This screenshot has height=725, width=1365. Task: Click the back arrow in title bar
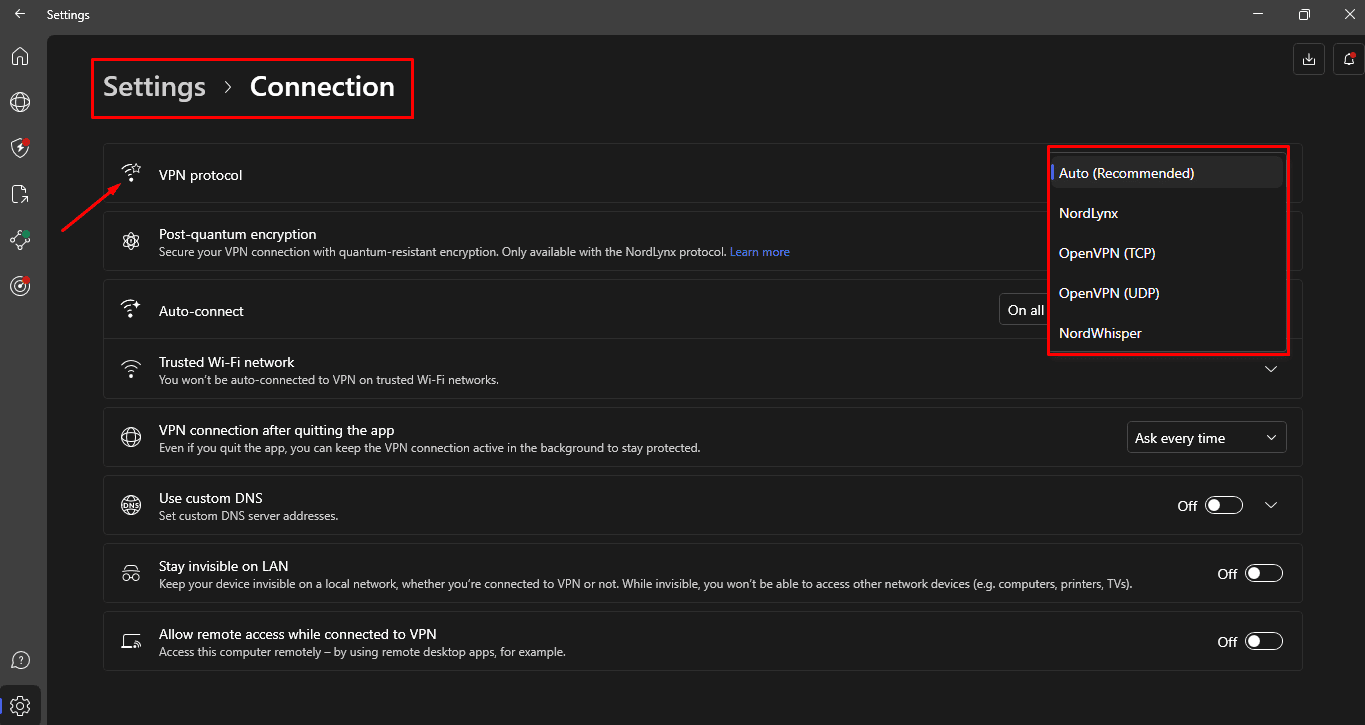click(20, 14)
